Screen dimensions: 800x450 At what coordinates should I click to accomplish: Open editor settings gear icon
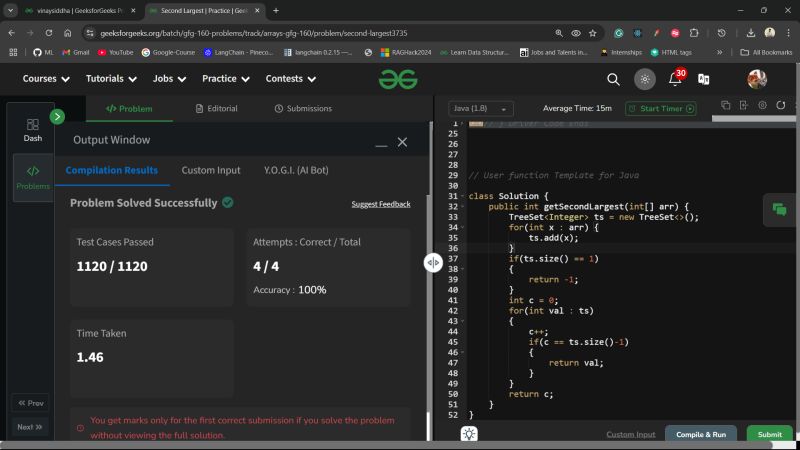pos(763,105)
